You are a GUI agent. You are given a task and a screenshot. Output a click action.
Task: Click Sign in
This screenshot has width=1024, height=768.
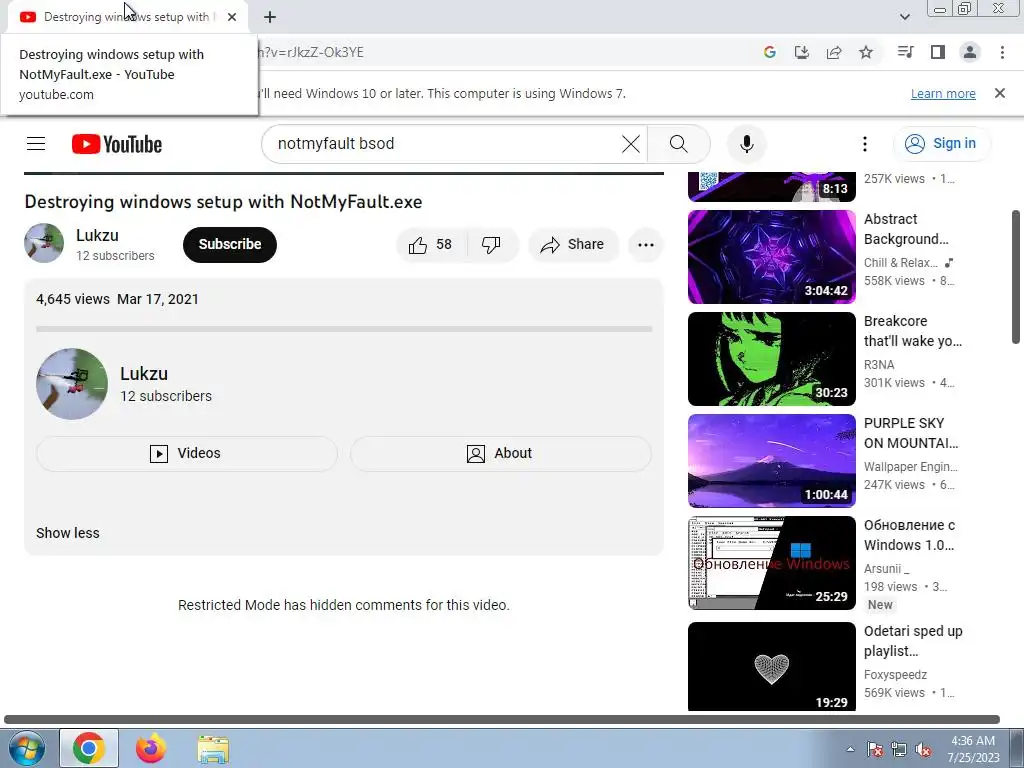click(x=942, y=144)
